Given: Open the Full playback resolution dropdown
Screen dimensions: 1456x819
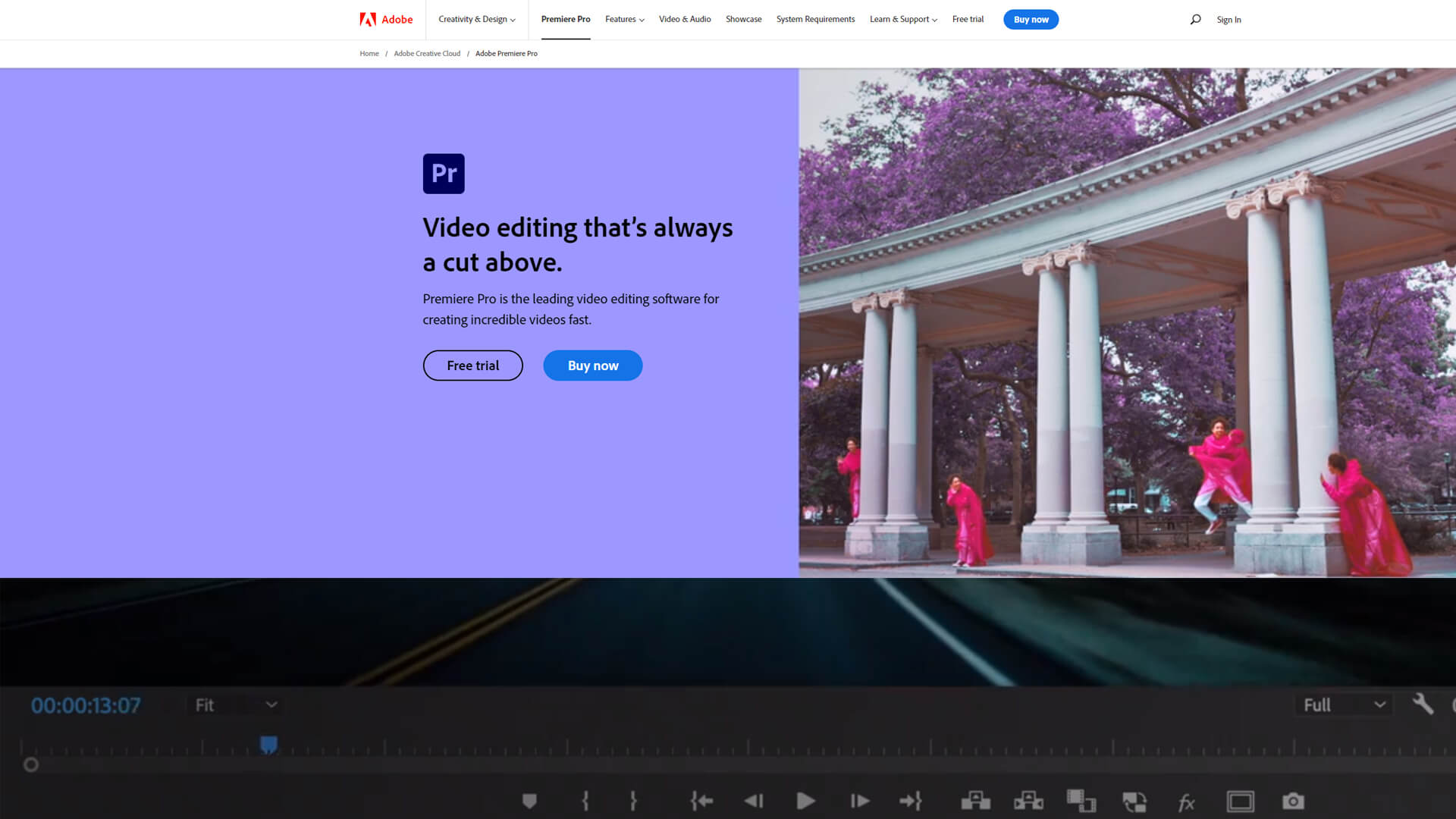Looking at the screenshot, I should click(x=1344, y=705).
